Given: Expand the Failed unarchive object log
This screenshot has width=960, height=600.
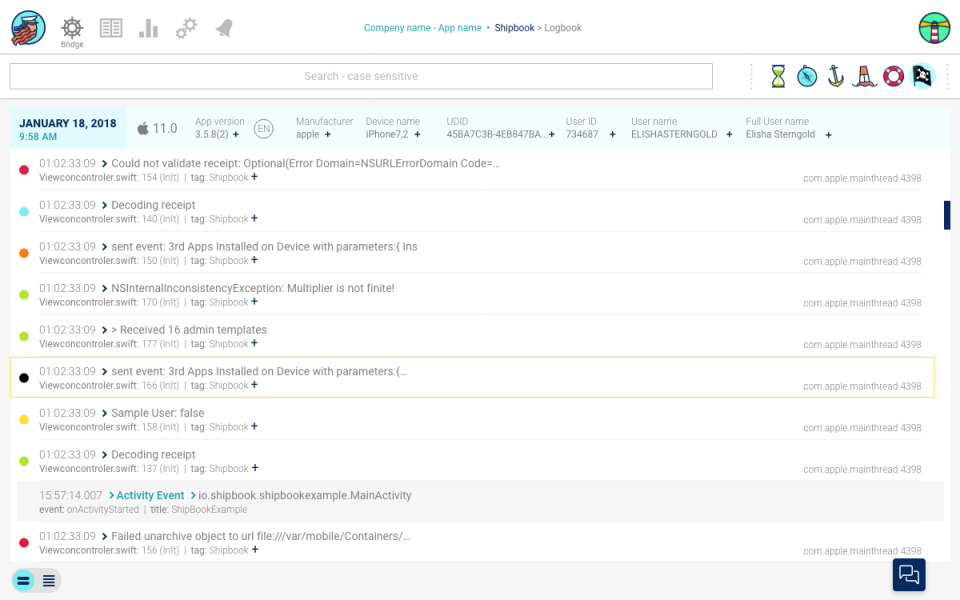Looking at the screenshot, I should (104, 536).
